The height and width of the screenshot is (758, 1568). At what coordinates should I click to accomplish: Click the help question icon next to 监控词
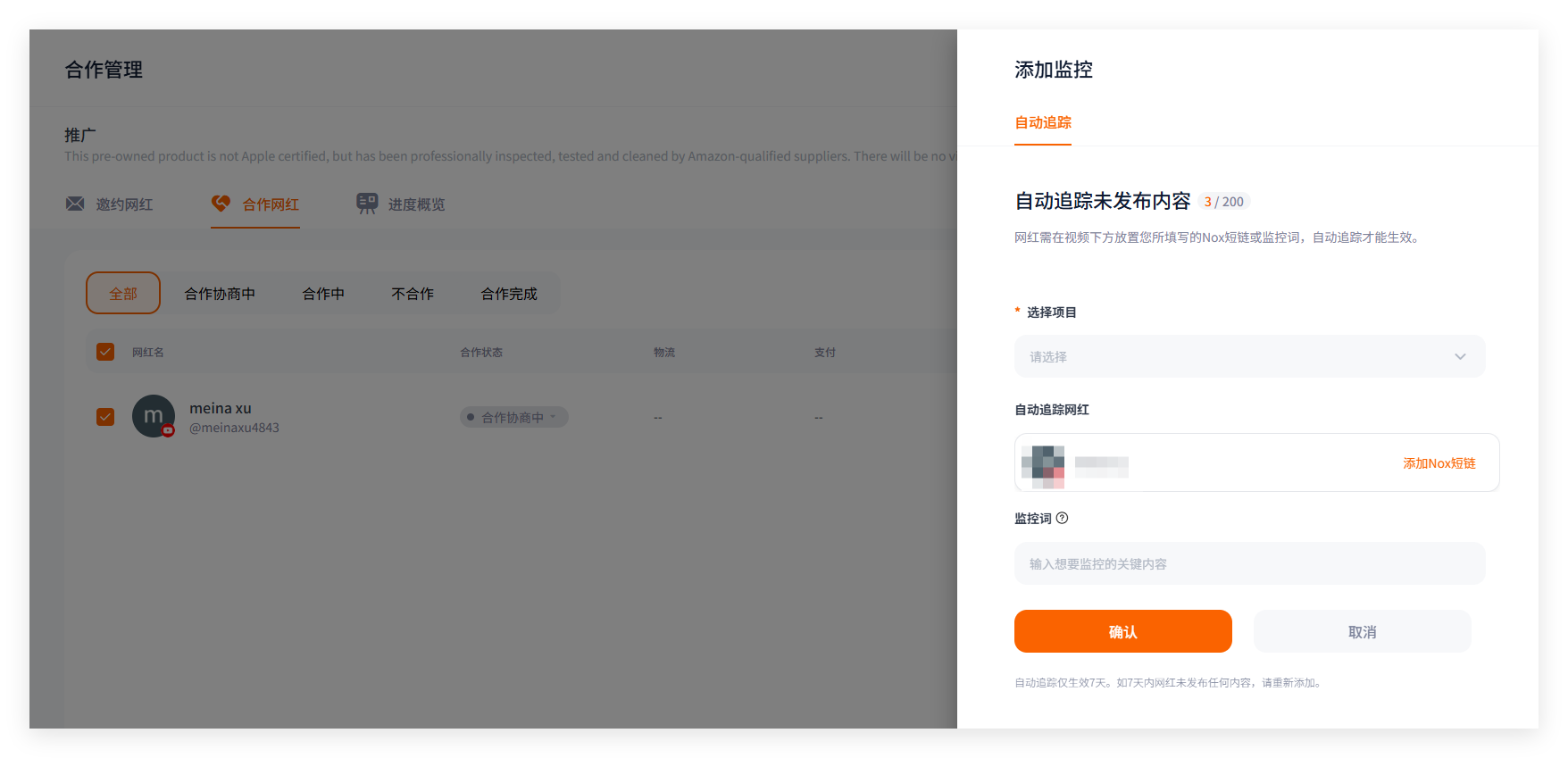(x=1062, y=518)
